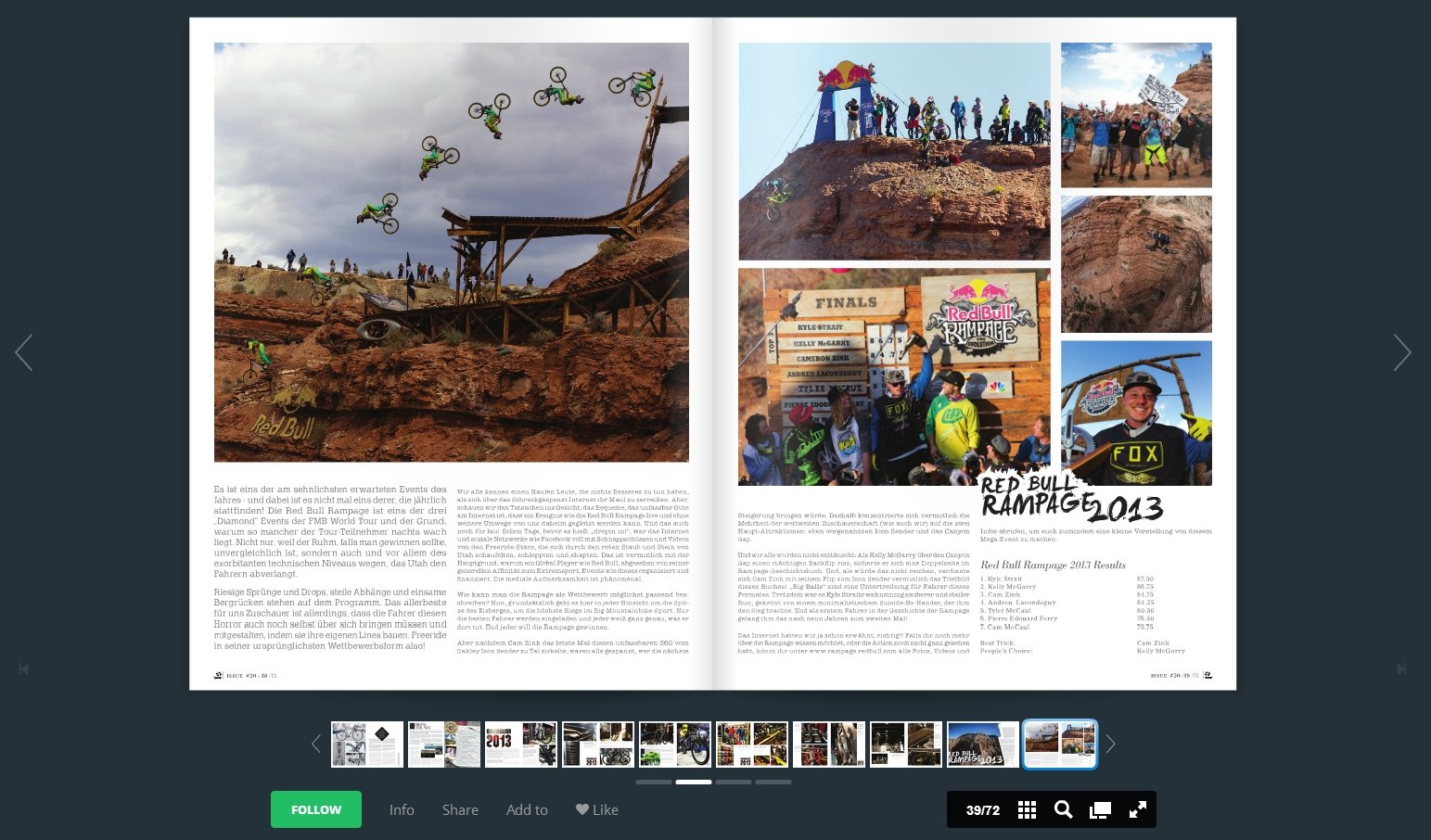
Task: Open the second thumbnail with the map page
Action: (x=444, y=744)
